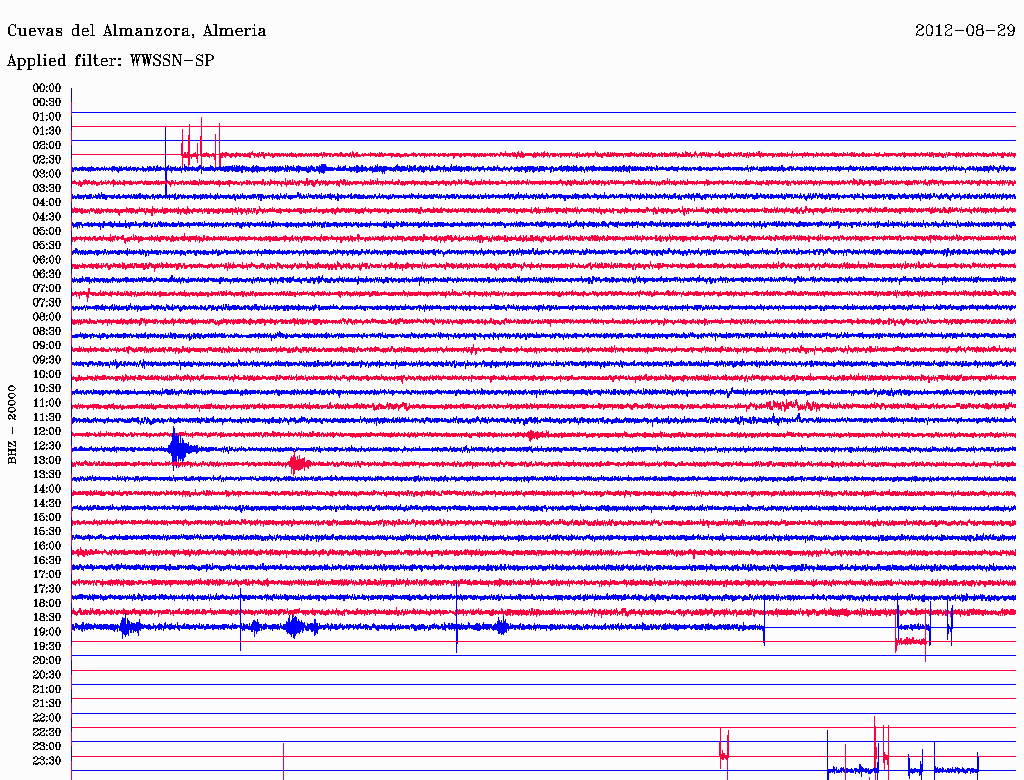Select the 16:00 time label
This screenshot has height=780, width=1024.
tap(47, 546)
